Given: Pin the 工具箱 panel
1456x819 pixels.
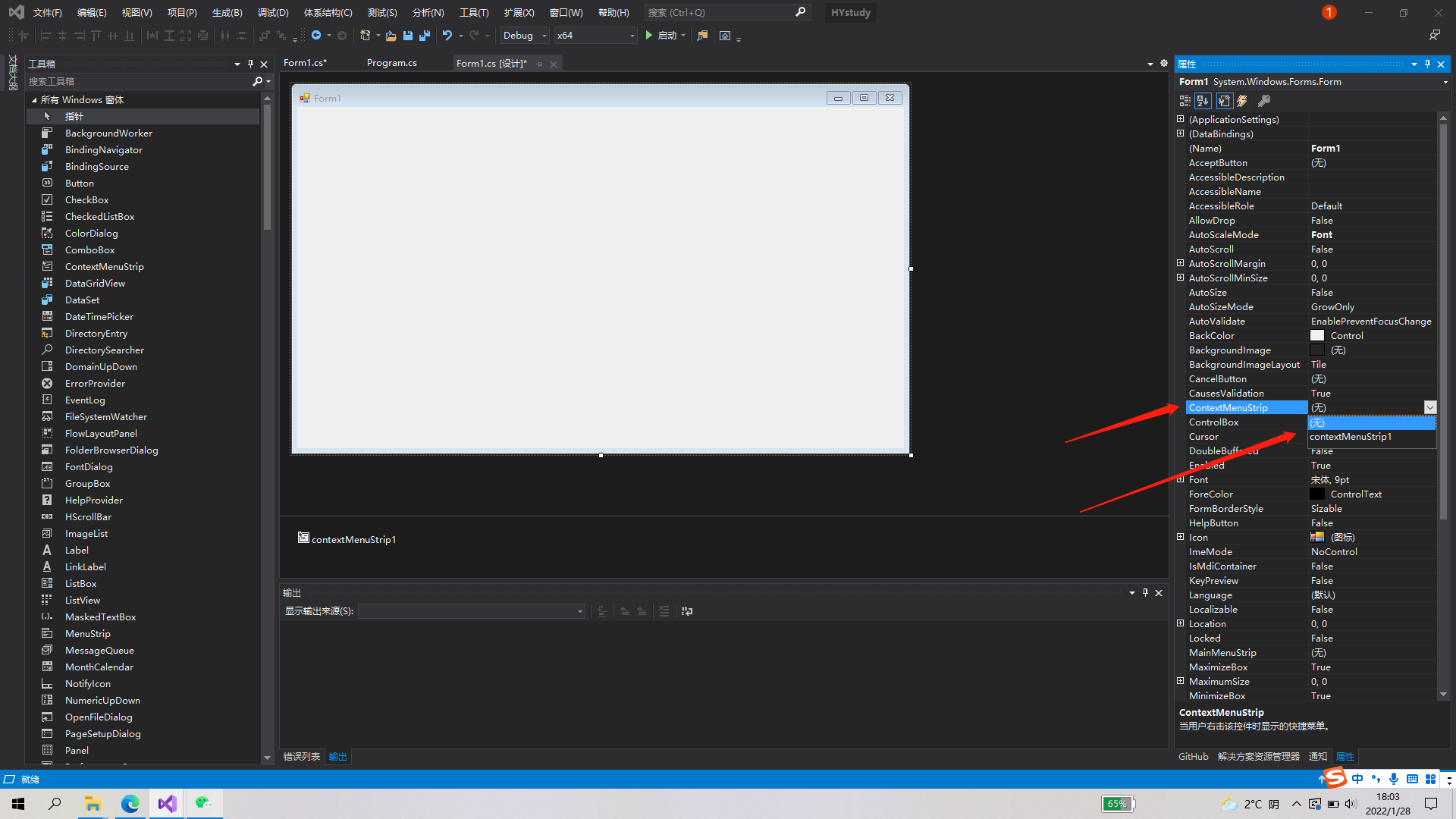Looking at the screenshot, I should tap(250, 64).
